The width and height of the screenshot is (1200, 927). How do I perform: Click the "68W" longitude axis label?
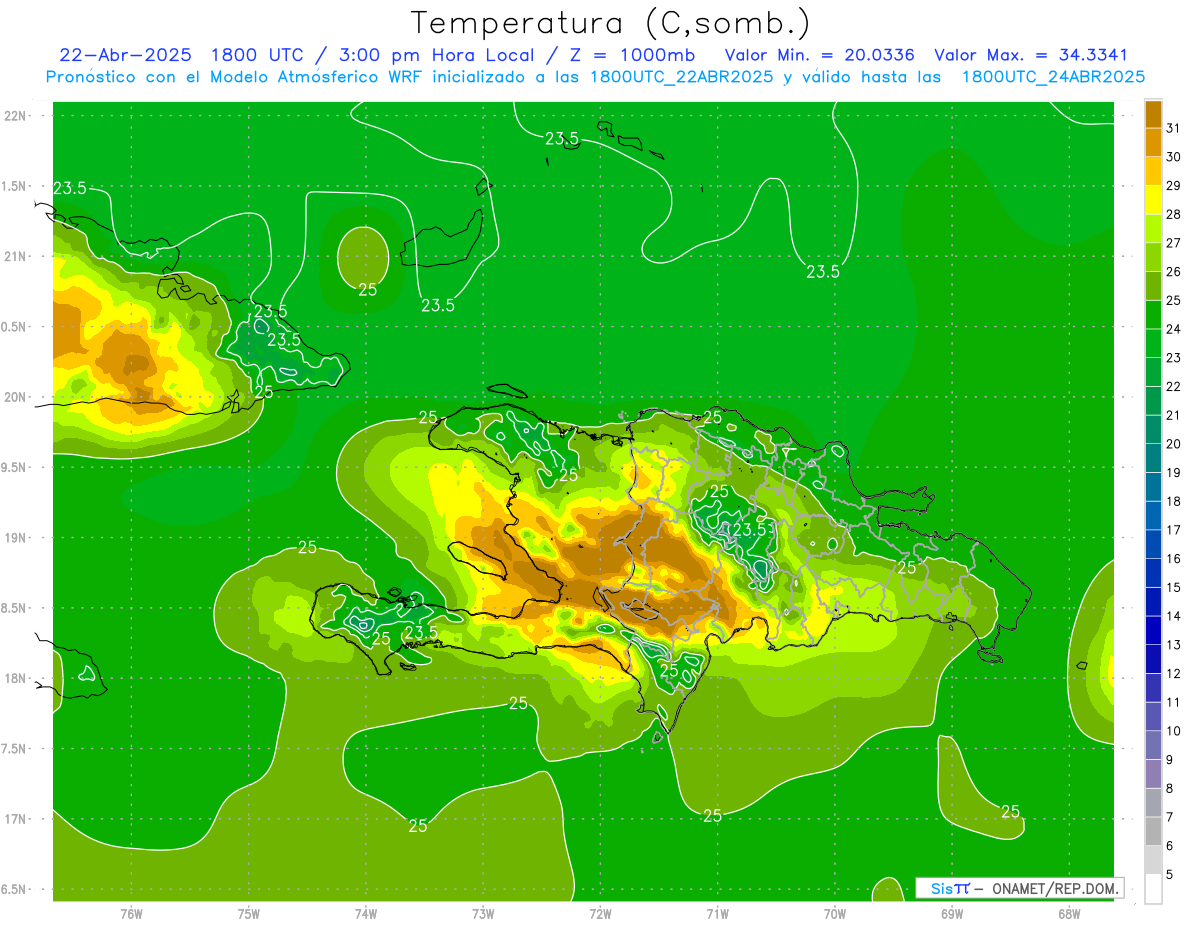click(1069, 913)
